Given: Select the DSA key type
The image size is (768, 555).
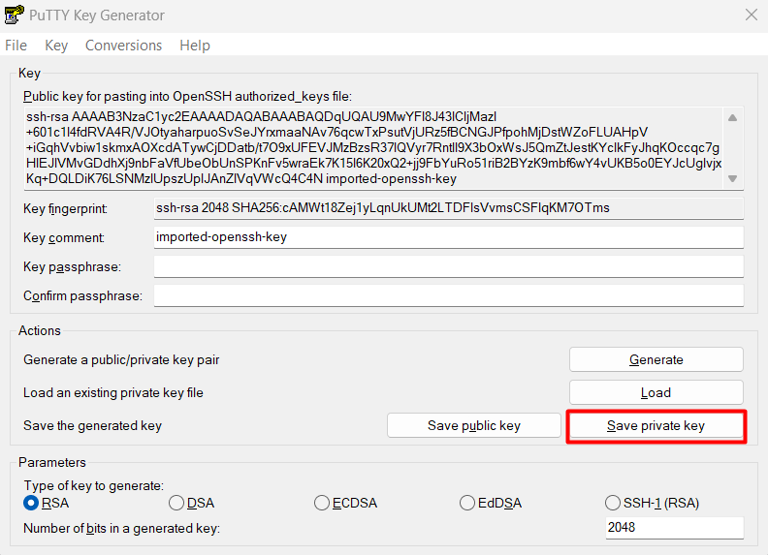Looking at the screenshot, I should click(192, 503).
